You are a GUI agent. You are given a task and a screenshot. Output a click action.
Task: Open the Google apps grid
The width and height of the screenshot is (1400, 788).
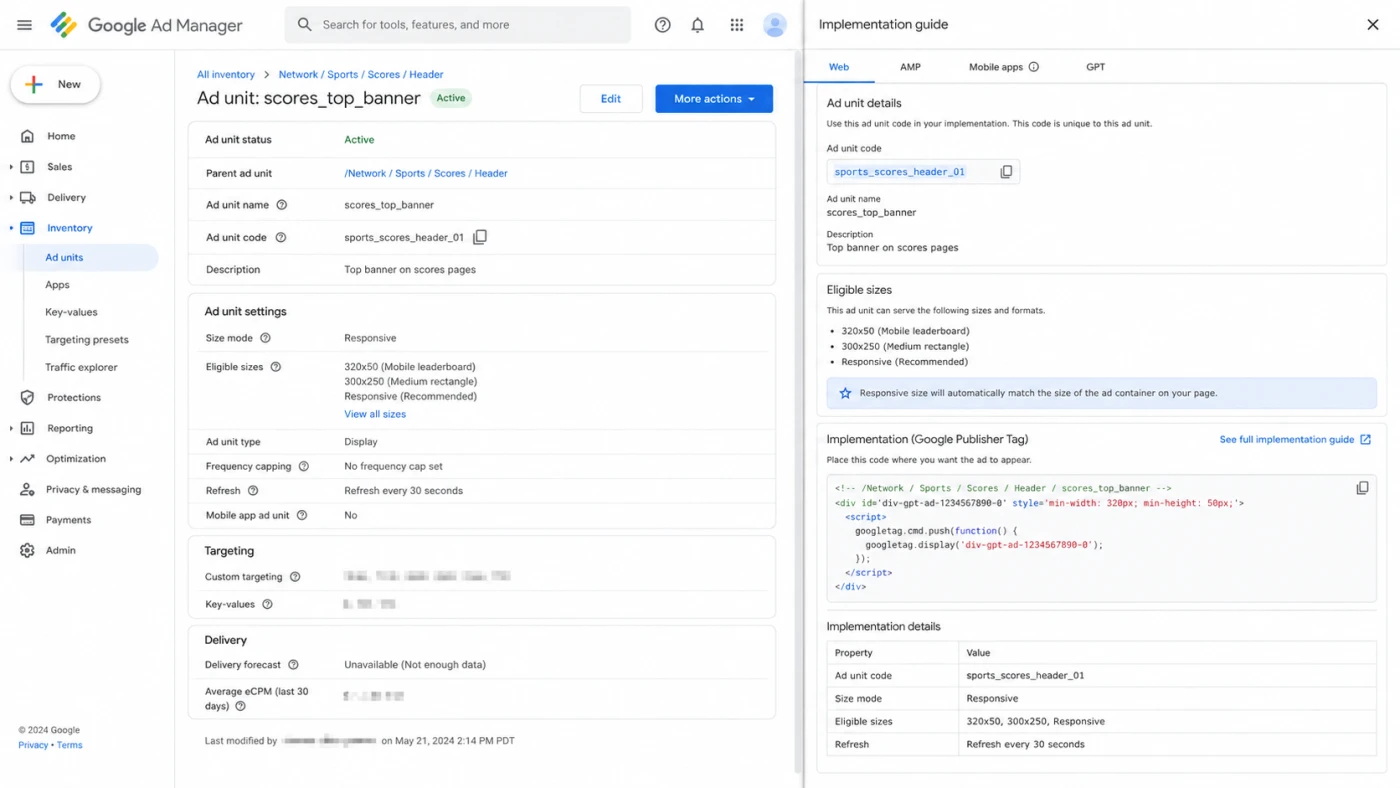[737, 25]
